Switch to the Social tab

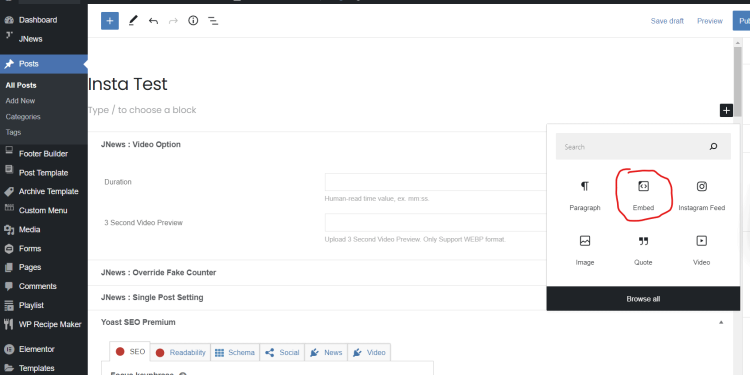click(282, 353)
